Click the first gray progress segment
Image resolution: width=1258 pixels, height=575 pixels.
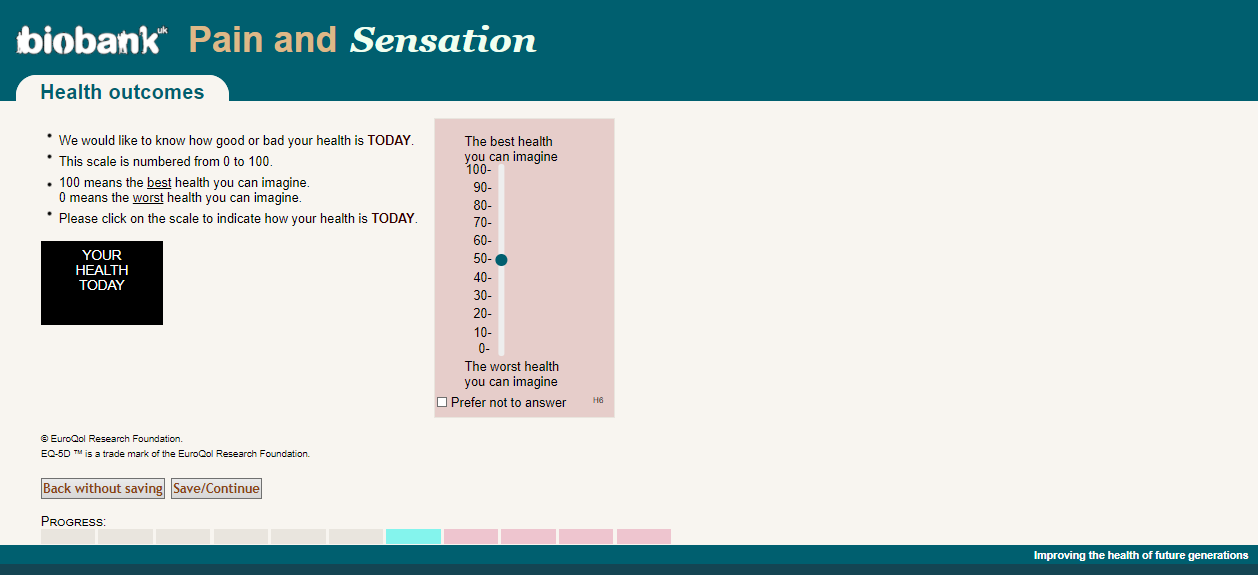pos(68,537)
